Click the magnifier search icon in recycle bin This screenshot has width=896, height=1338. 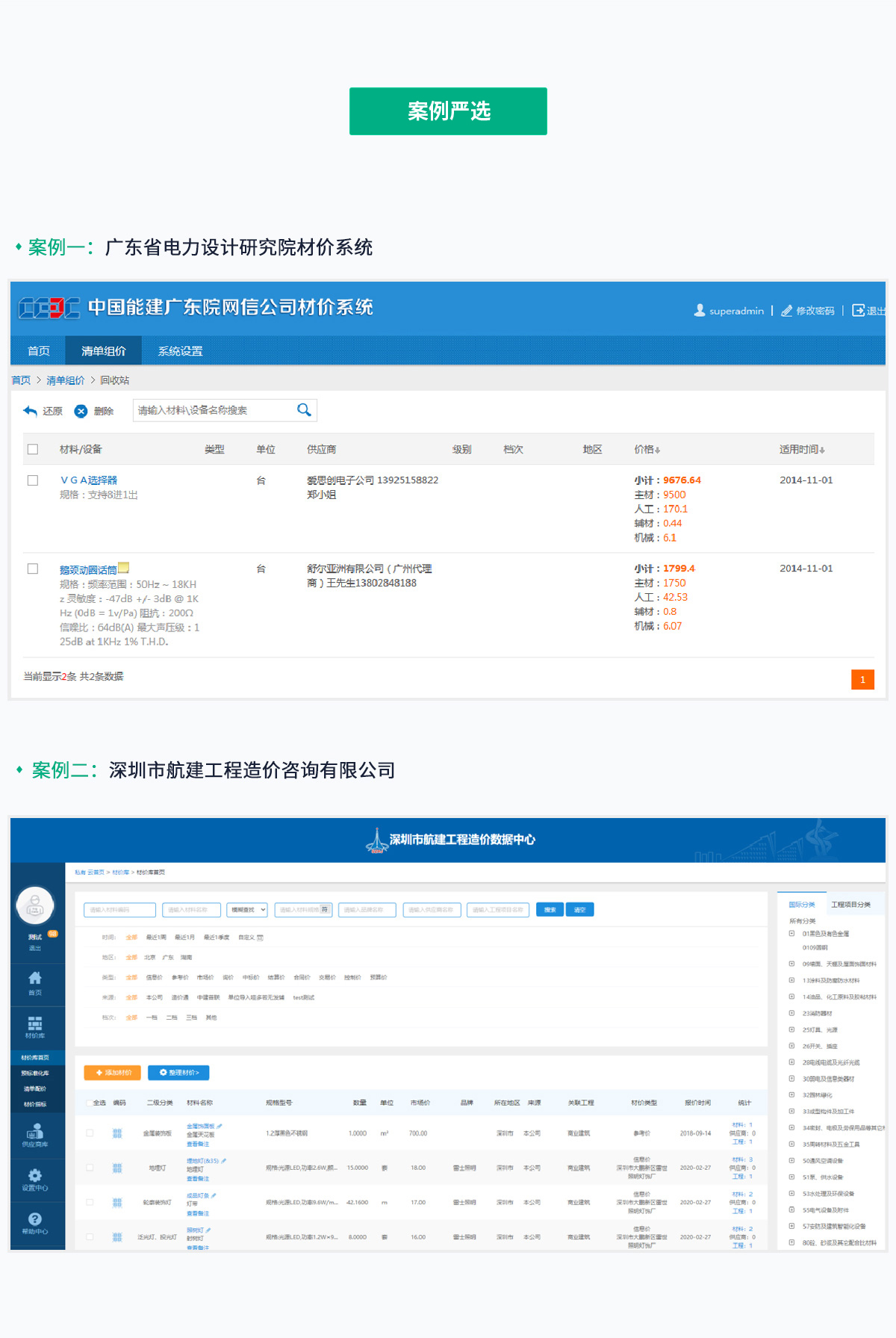tap(304, 410)
